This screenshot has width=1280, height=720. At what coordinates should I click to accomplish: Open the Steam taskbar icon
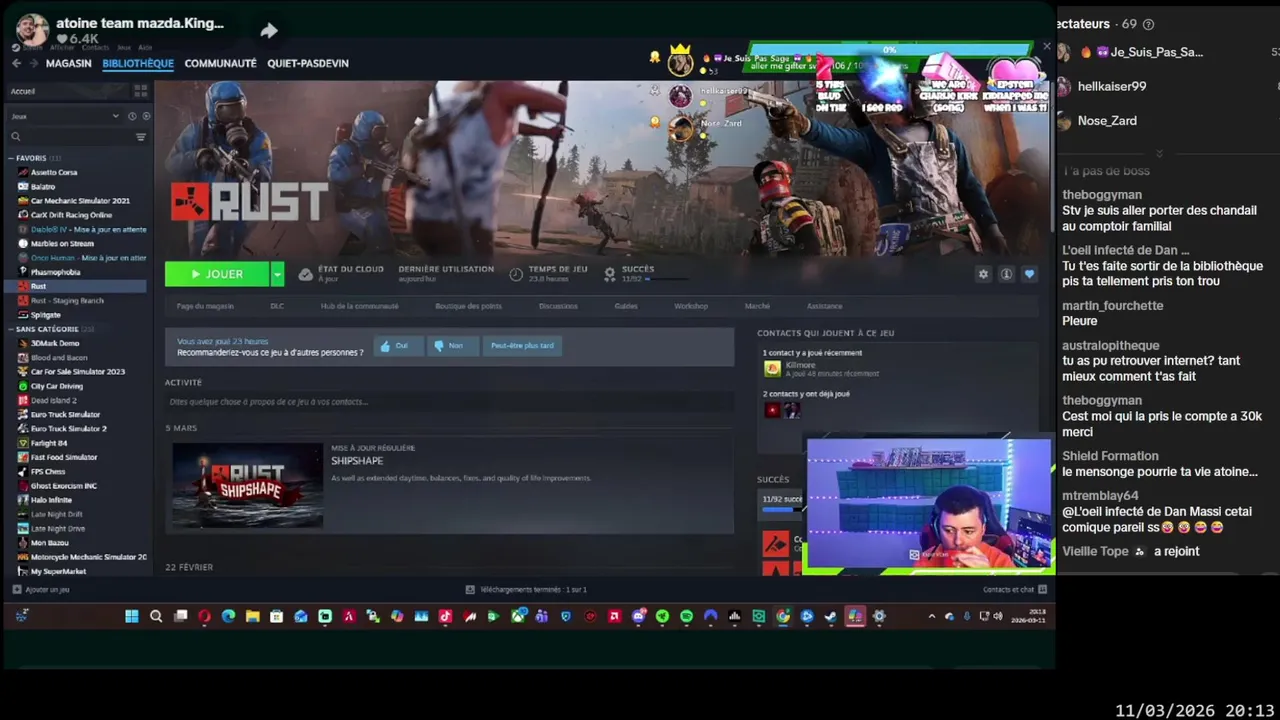click(831, 616)
